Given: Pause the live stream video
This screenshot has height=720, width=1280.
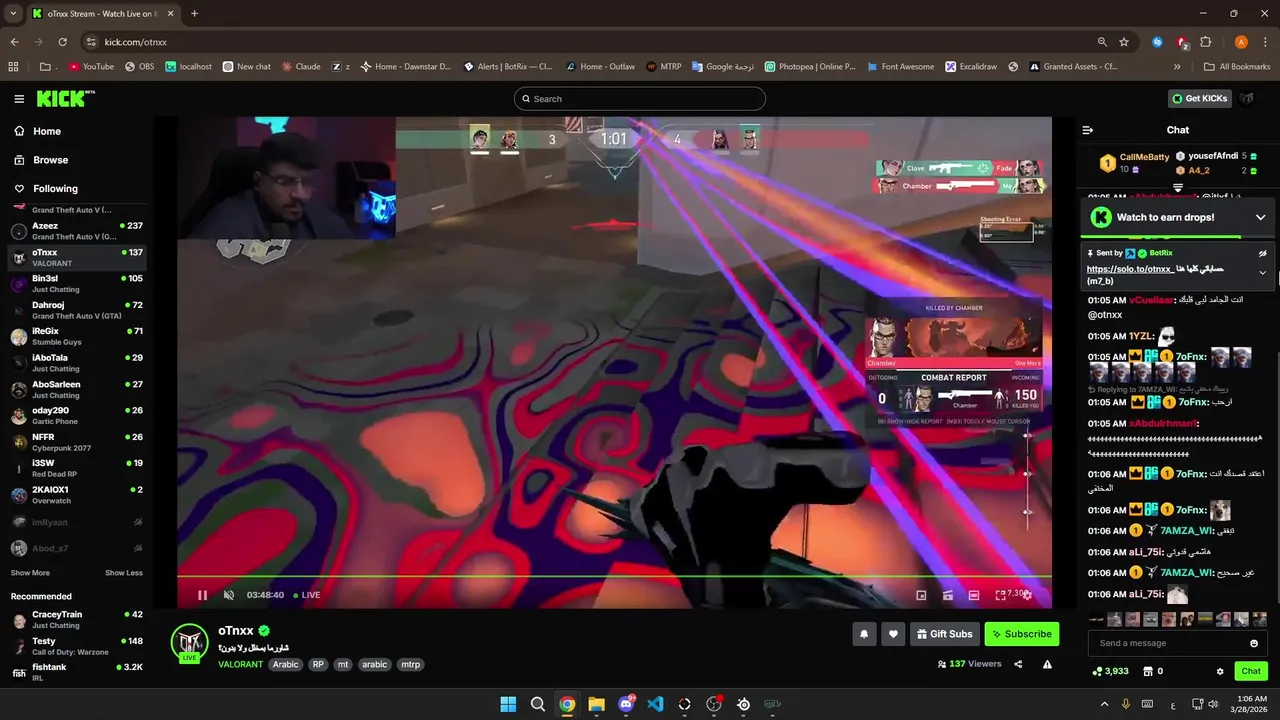Looking at the screenshot, I should [202, 595].
